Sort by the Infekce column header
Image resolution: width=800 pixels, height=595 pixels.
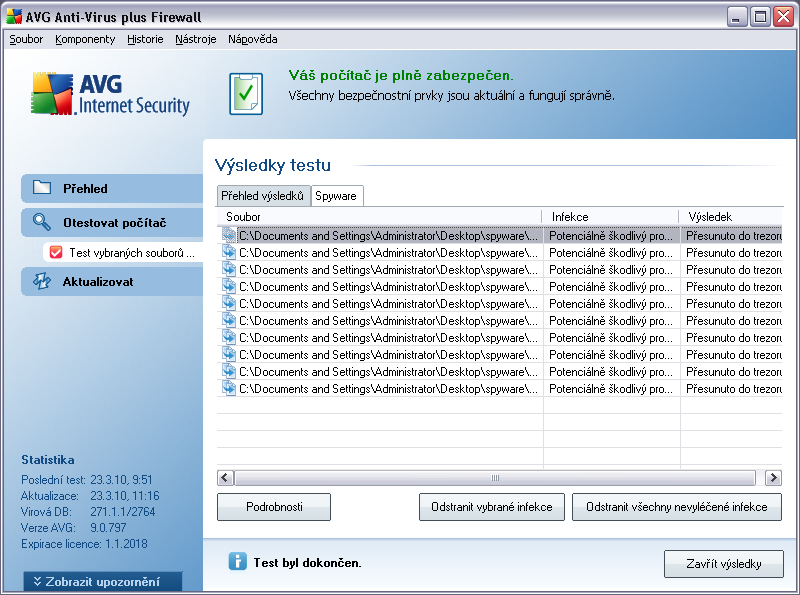click(x=611, y=217)
